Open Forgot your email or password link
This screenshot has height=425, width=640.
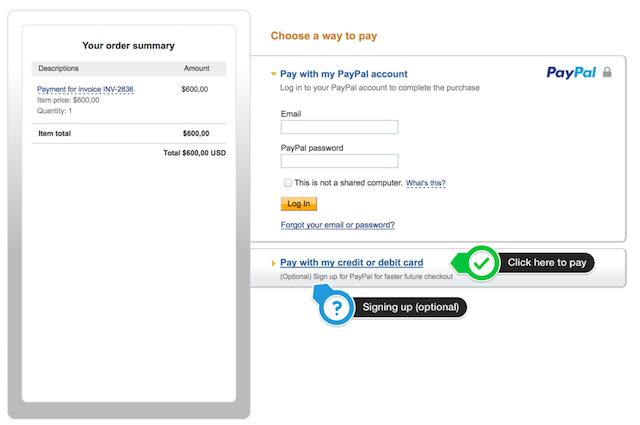(338, 225)
